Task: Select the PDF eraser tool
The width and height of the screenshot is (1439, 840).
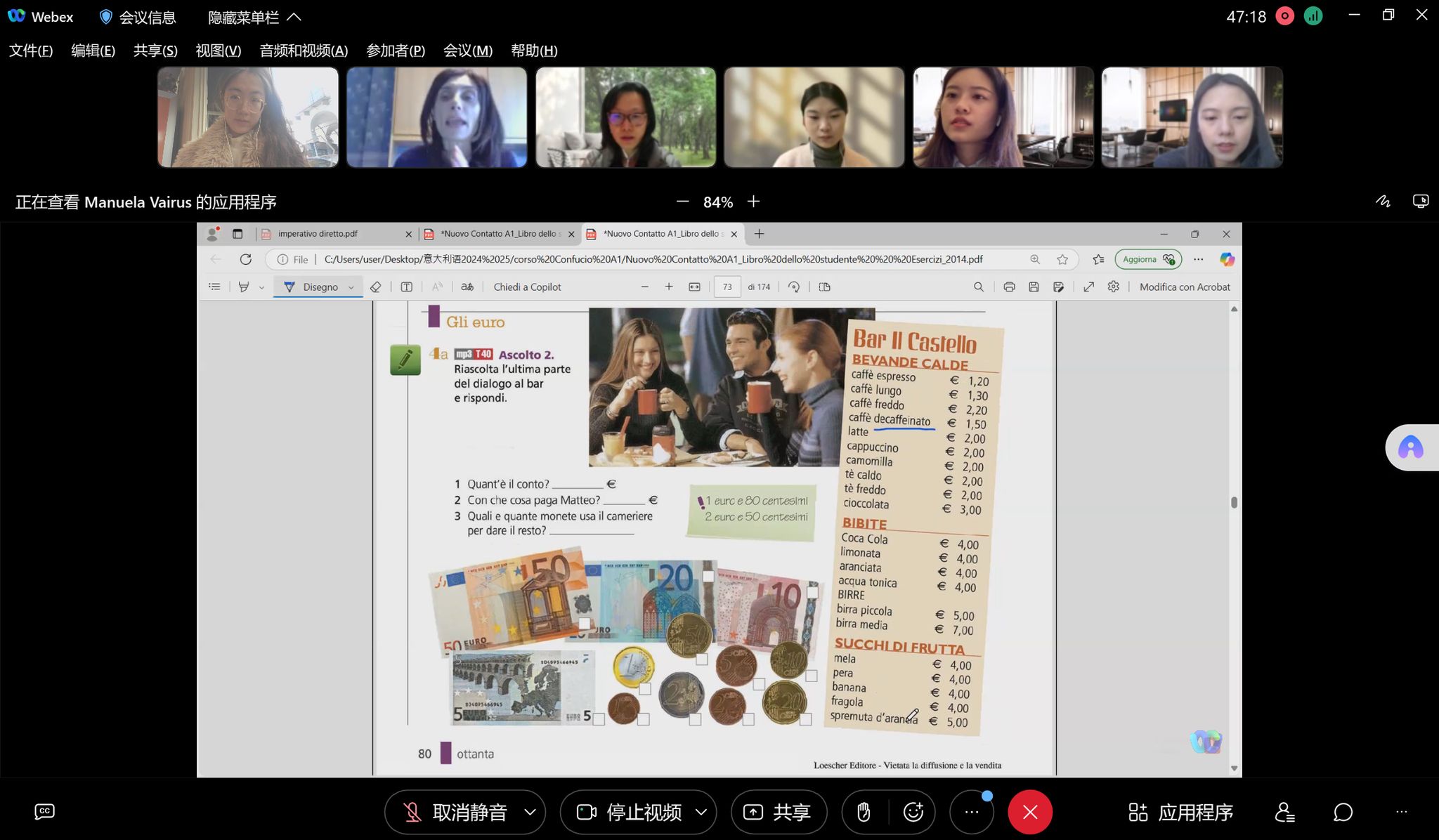Action: (x=376, y=287)
